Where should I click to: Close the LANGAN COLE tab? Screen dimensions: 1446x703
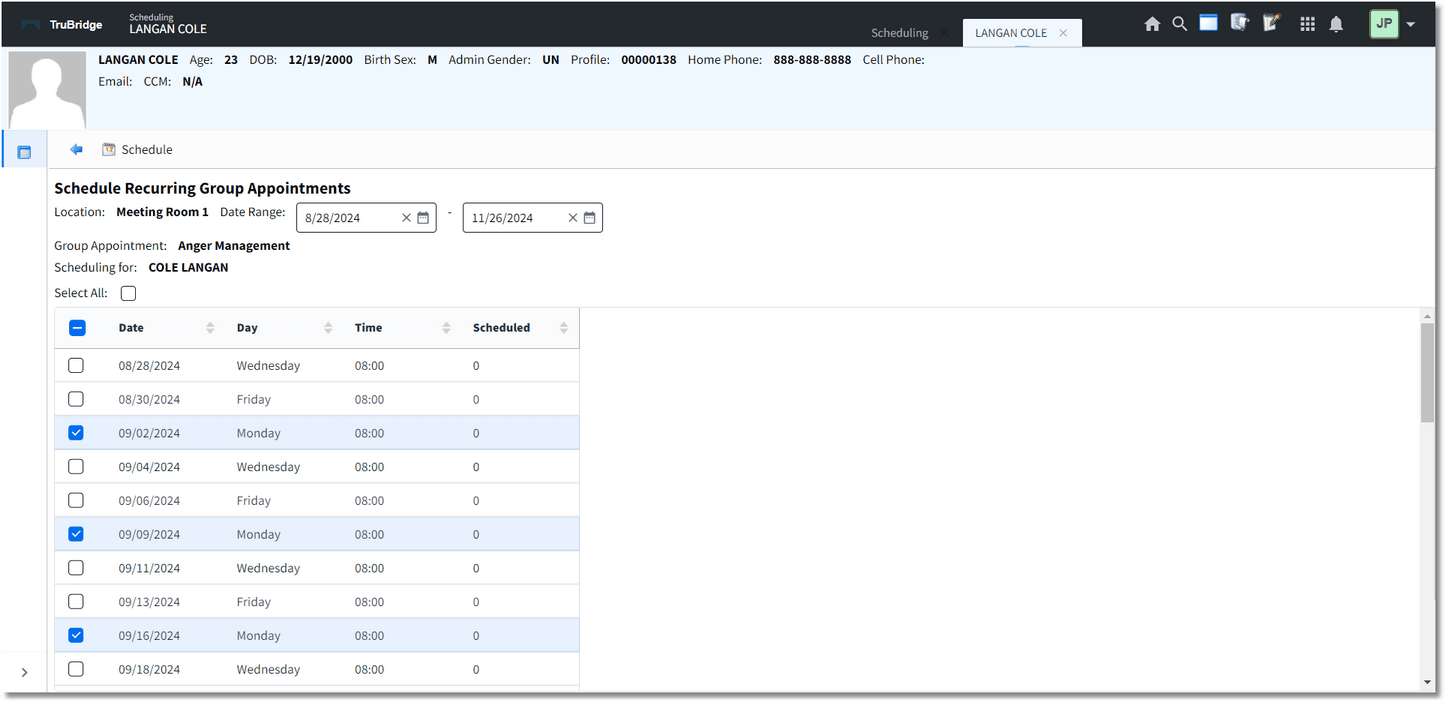[1063, 33]
